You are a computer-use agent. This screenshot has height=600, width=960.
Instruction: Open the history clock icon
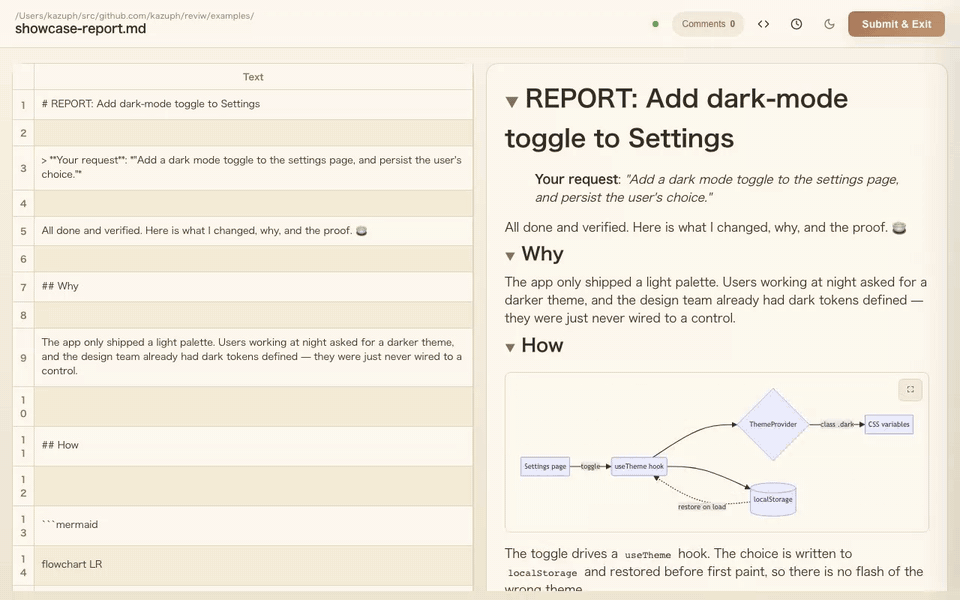pos(796,24)
